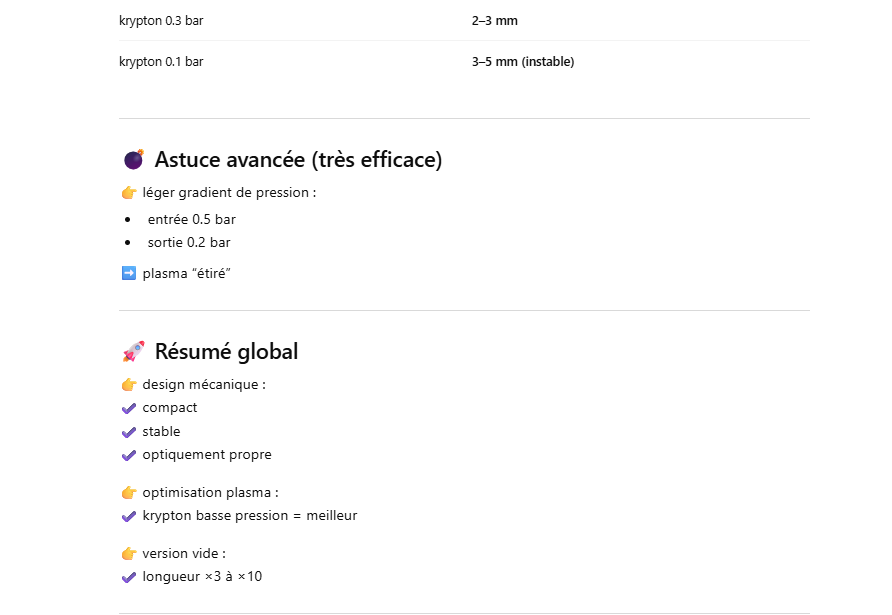This screenshot has width=892, height=615.
Task: Click the blue arrow emoji before plasma
Action: click(x=129, y=273)
